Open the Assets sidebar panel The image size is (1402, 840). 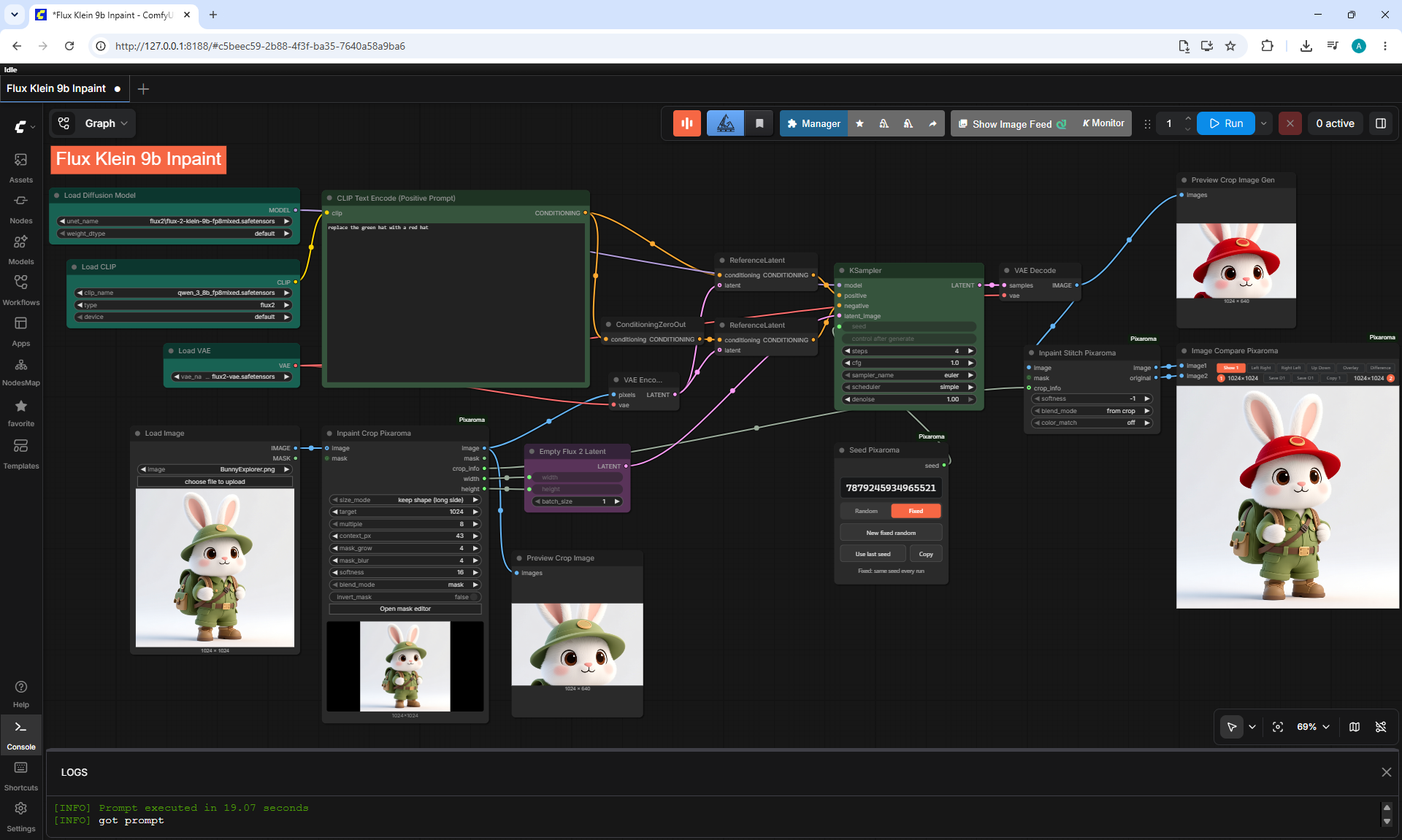[21, 168]
